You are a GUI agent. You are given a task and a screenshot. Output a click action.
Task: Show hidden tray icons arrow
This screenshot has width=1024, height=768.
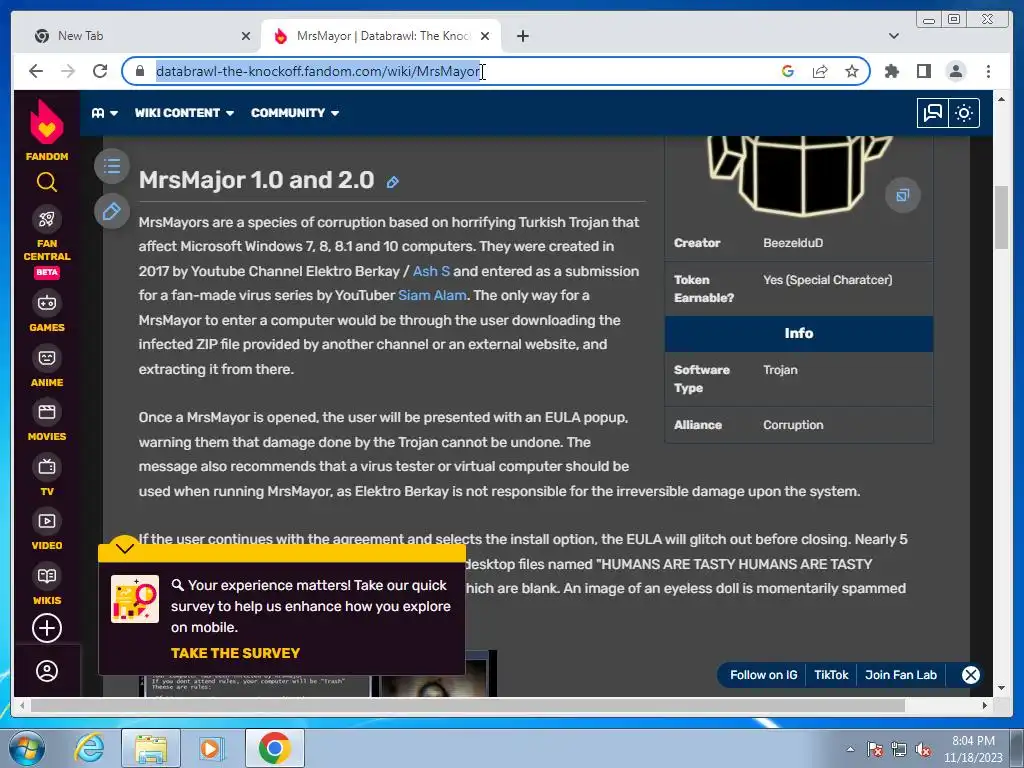(x=850, y=749)
